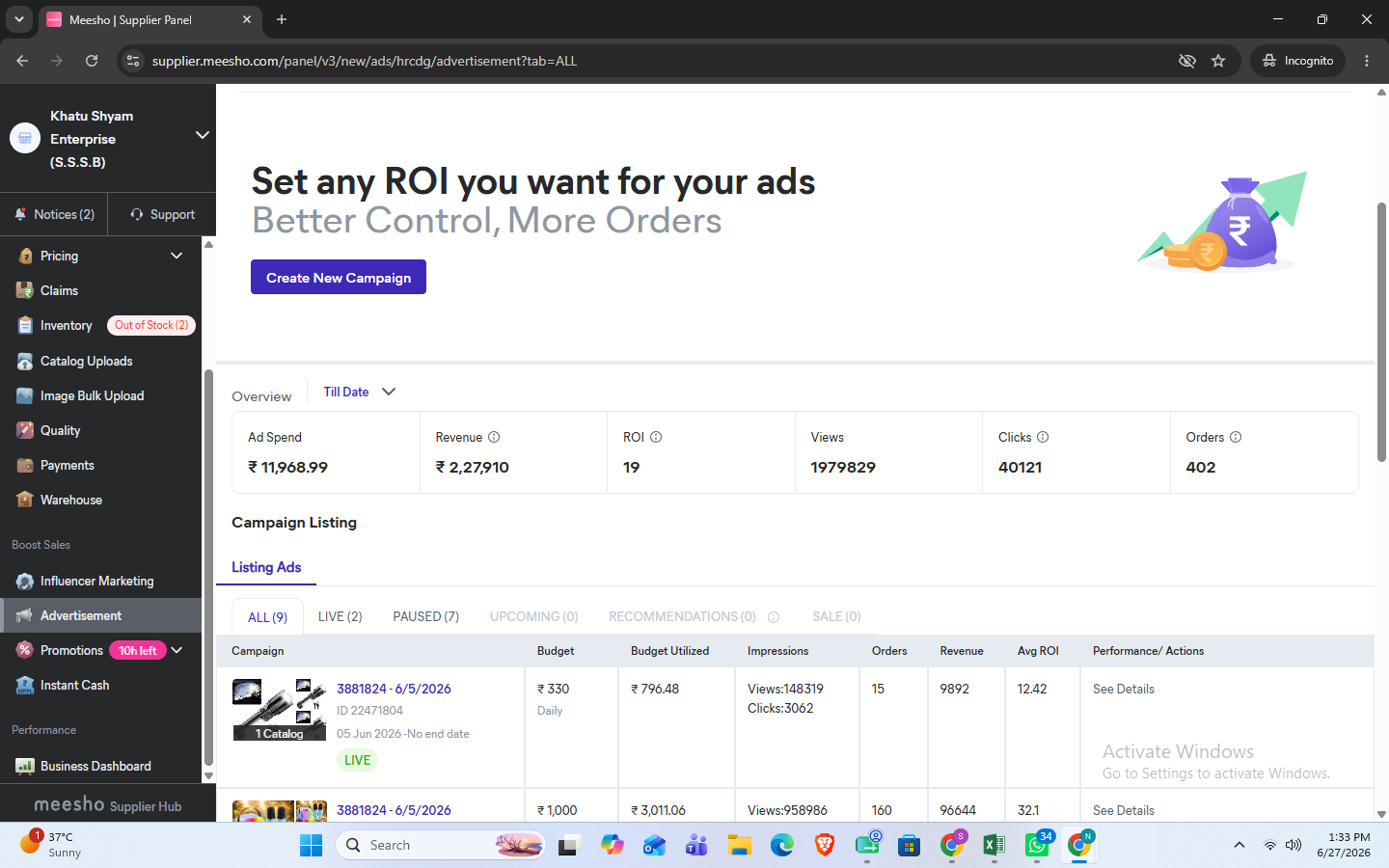
Task: Open the Till Date range dropdown
Action: pyautogui.click(x=360, y=392)
